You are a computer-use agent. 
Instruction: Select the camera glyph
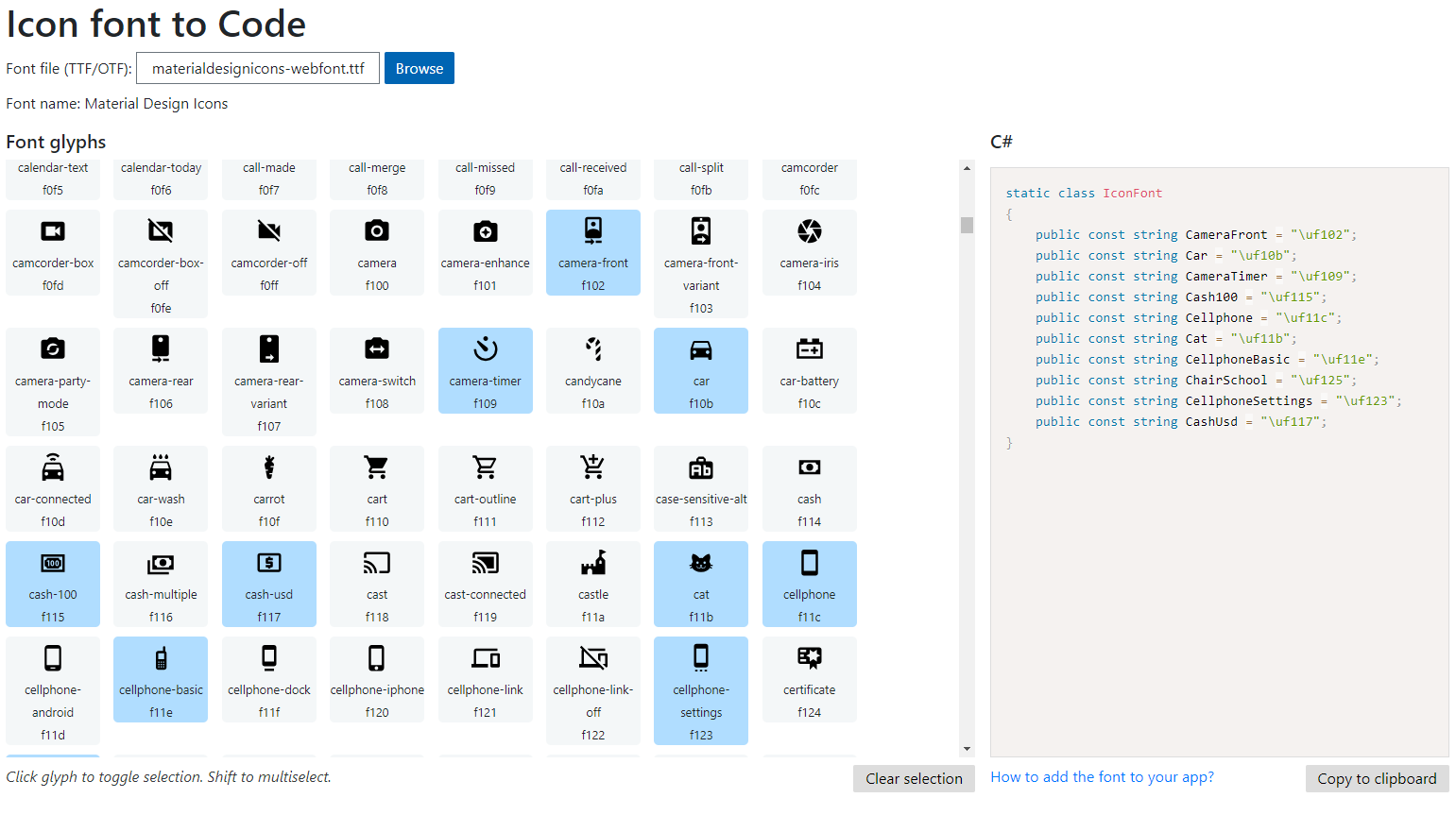[x=377, y=252]
